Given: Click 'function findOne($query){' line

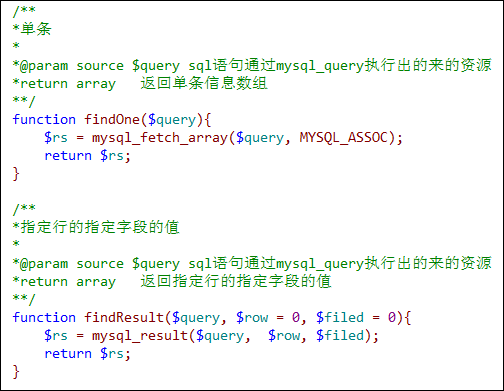Looking at the screenshot, I should tap(112, 120).
